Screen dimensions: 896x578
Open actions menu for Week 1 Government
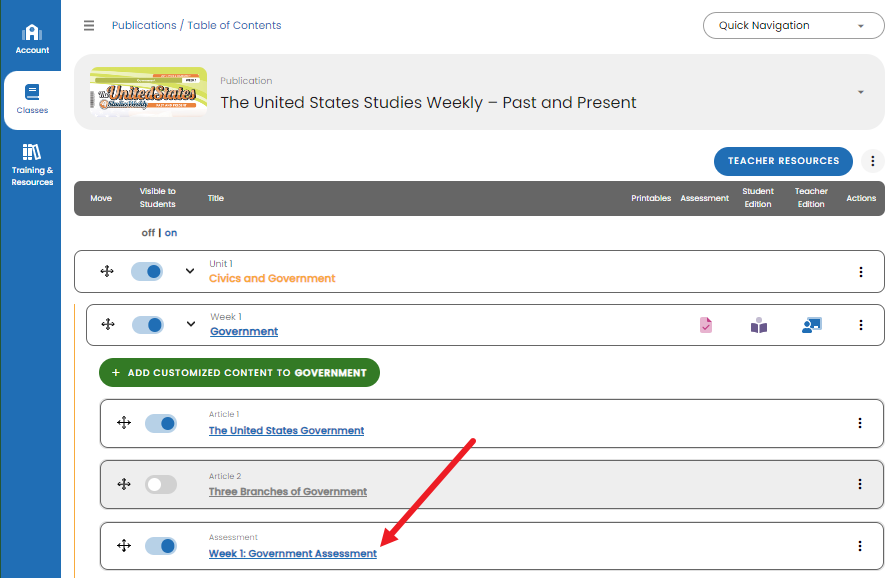click(861, 325)
